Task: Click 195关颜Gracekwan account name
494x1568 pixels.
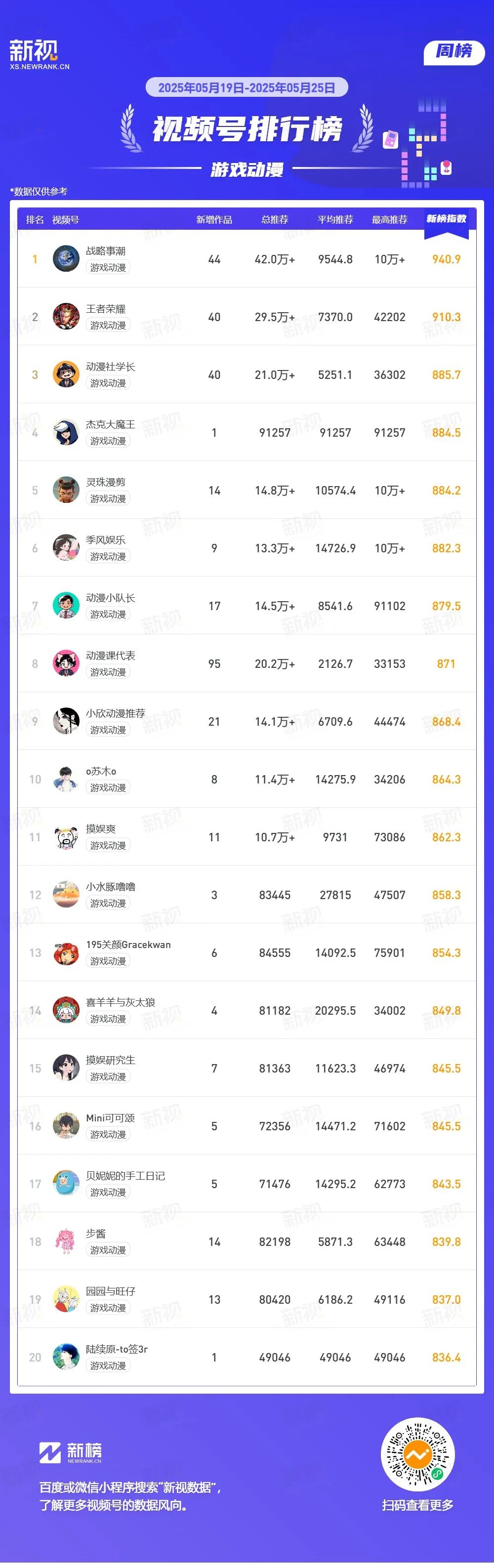Action: point(128,944)
